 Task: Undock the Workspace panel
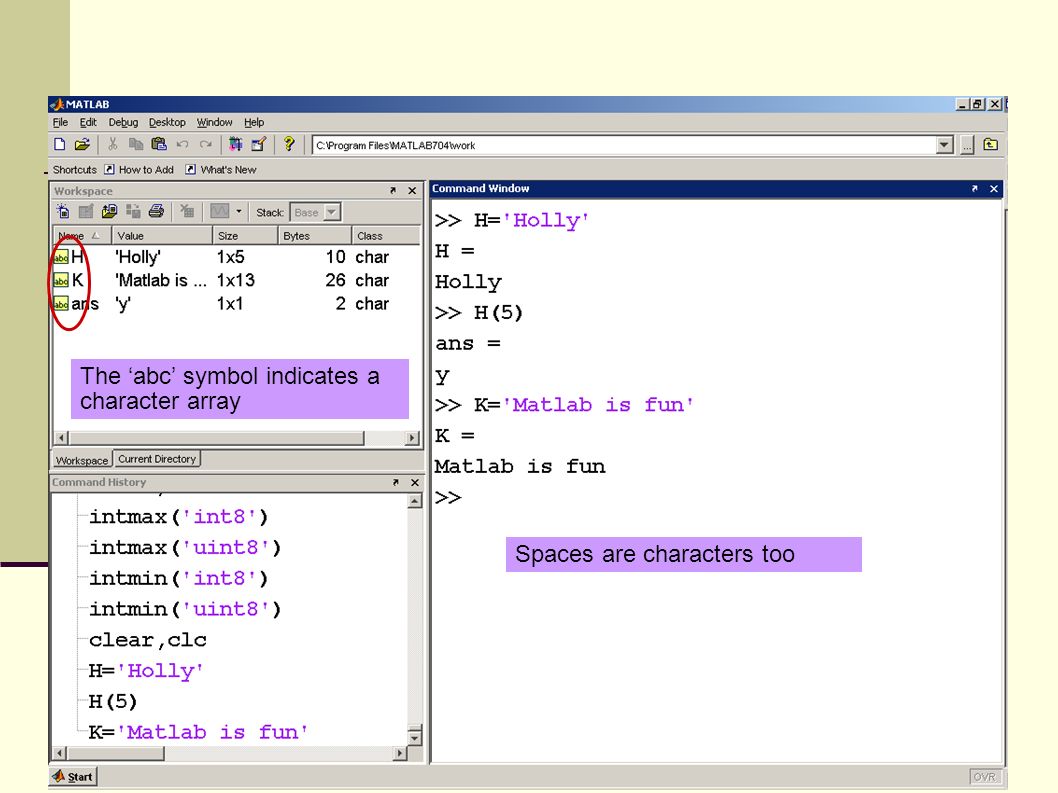click(x=393, y=191)
